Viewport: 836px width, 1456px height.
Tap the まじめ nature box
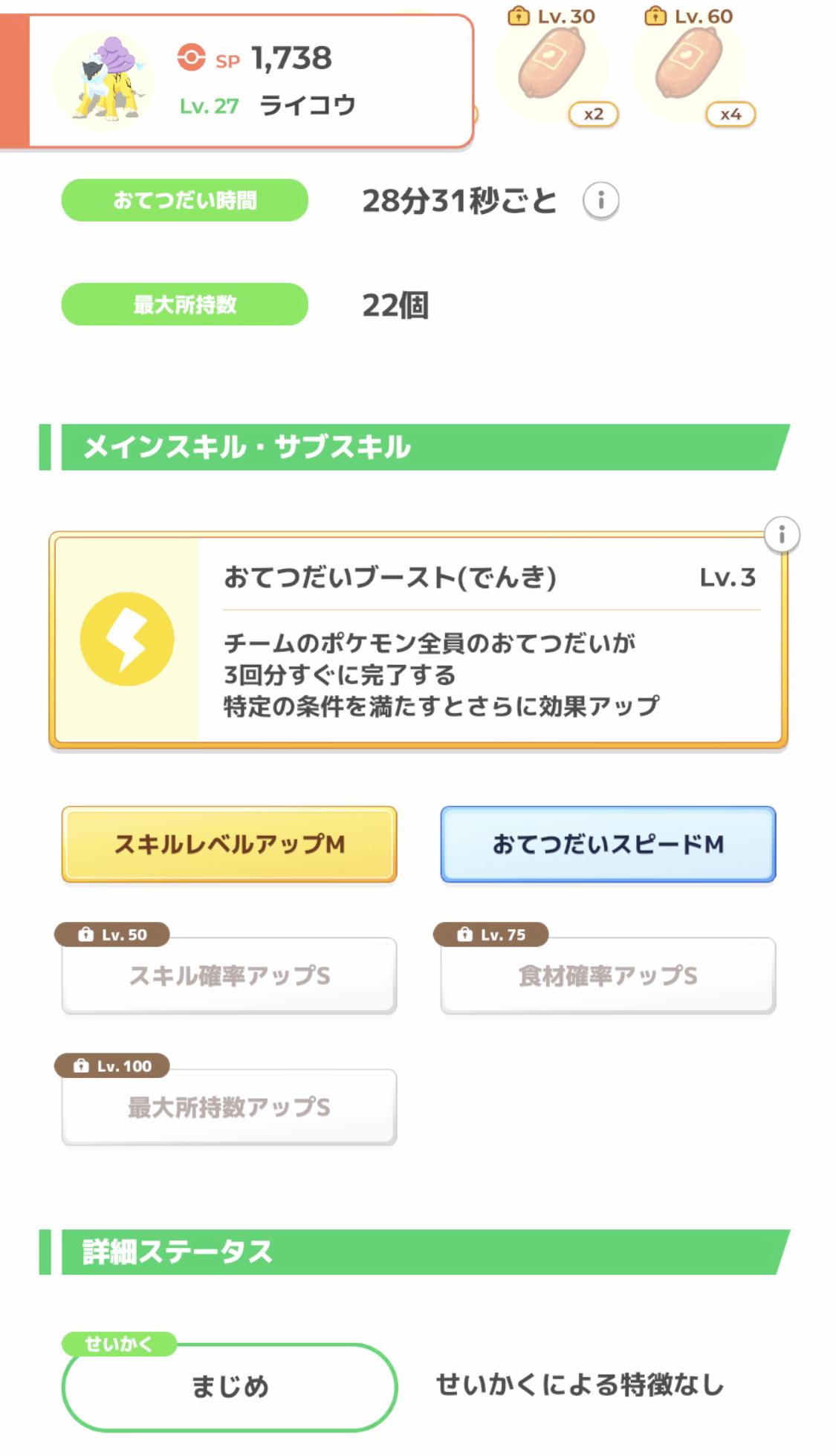pos(230,1387)
